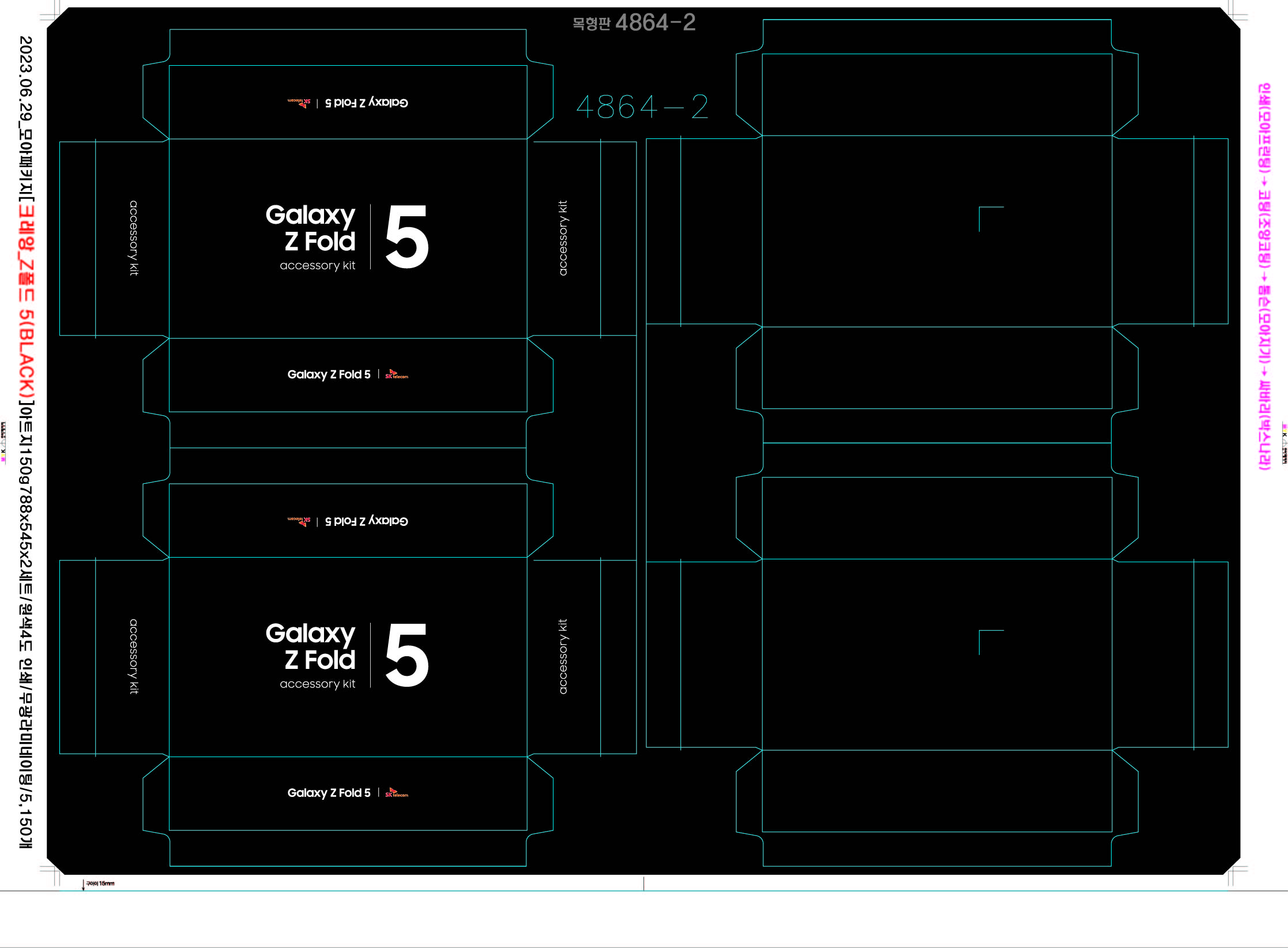
Task: Click the SK telecom logo on the bottommost flap
Action: tap(396, 793)
